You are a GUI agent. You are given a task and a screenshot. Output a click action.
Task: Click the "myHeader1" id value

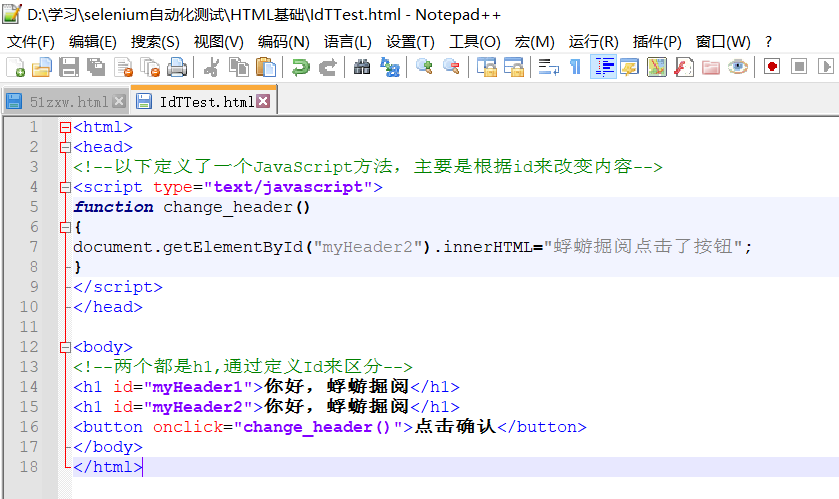coord(198,387)
